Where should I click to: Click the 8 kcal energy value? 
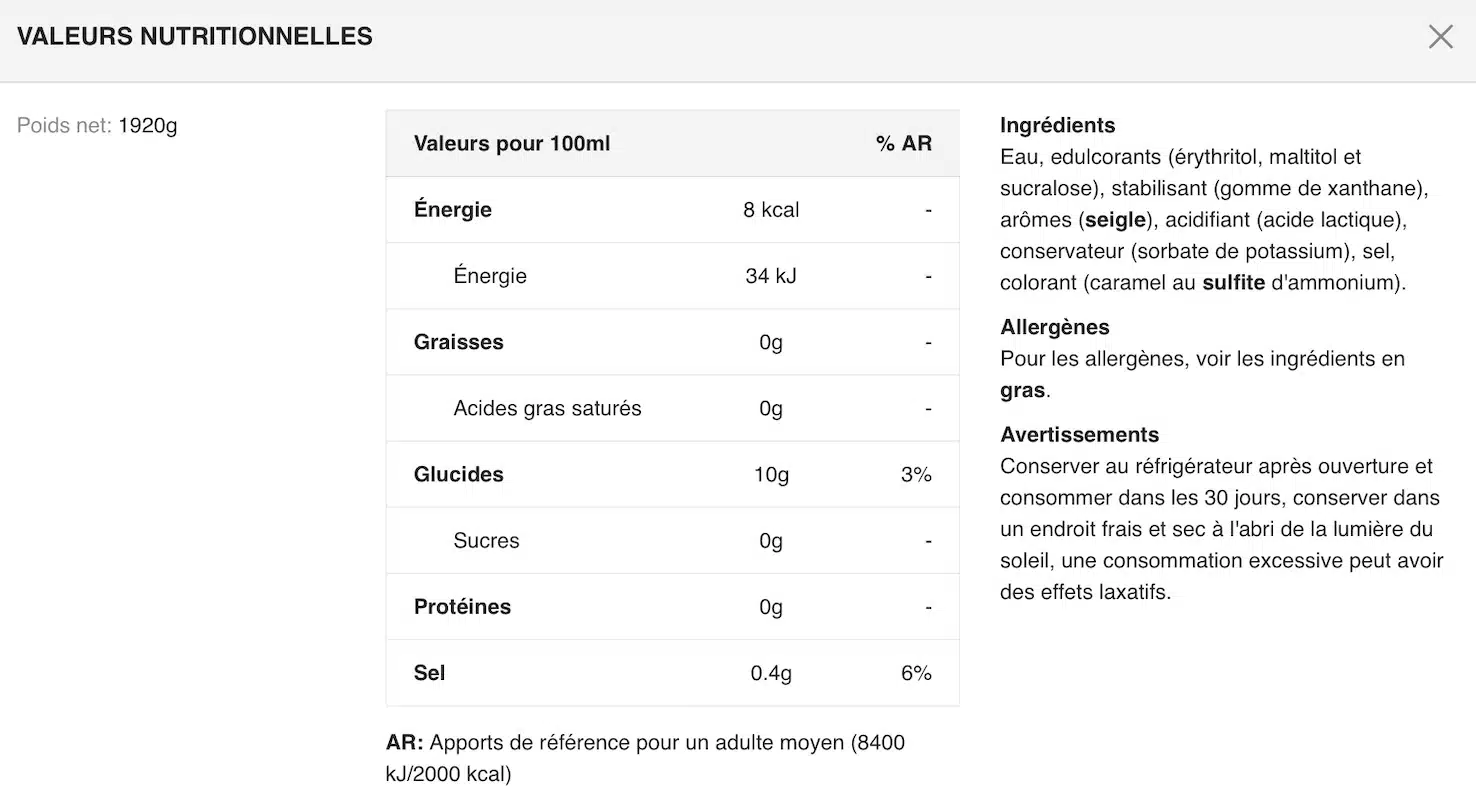pyautogui.click(x=771, y=210)
